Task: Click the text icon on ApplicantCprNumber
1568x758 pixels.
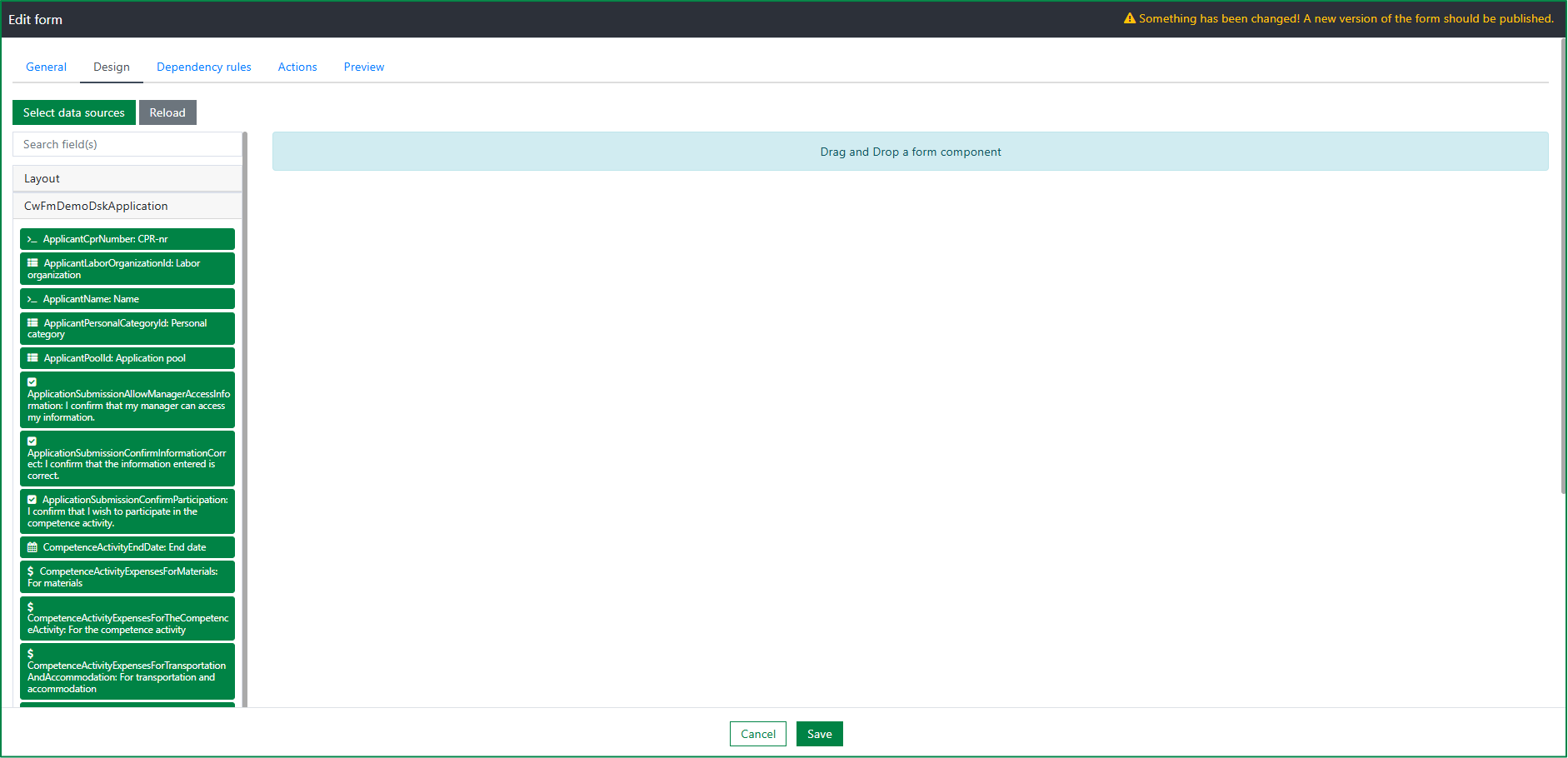Action: 32,239
